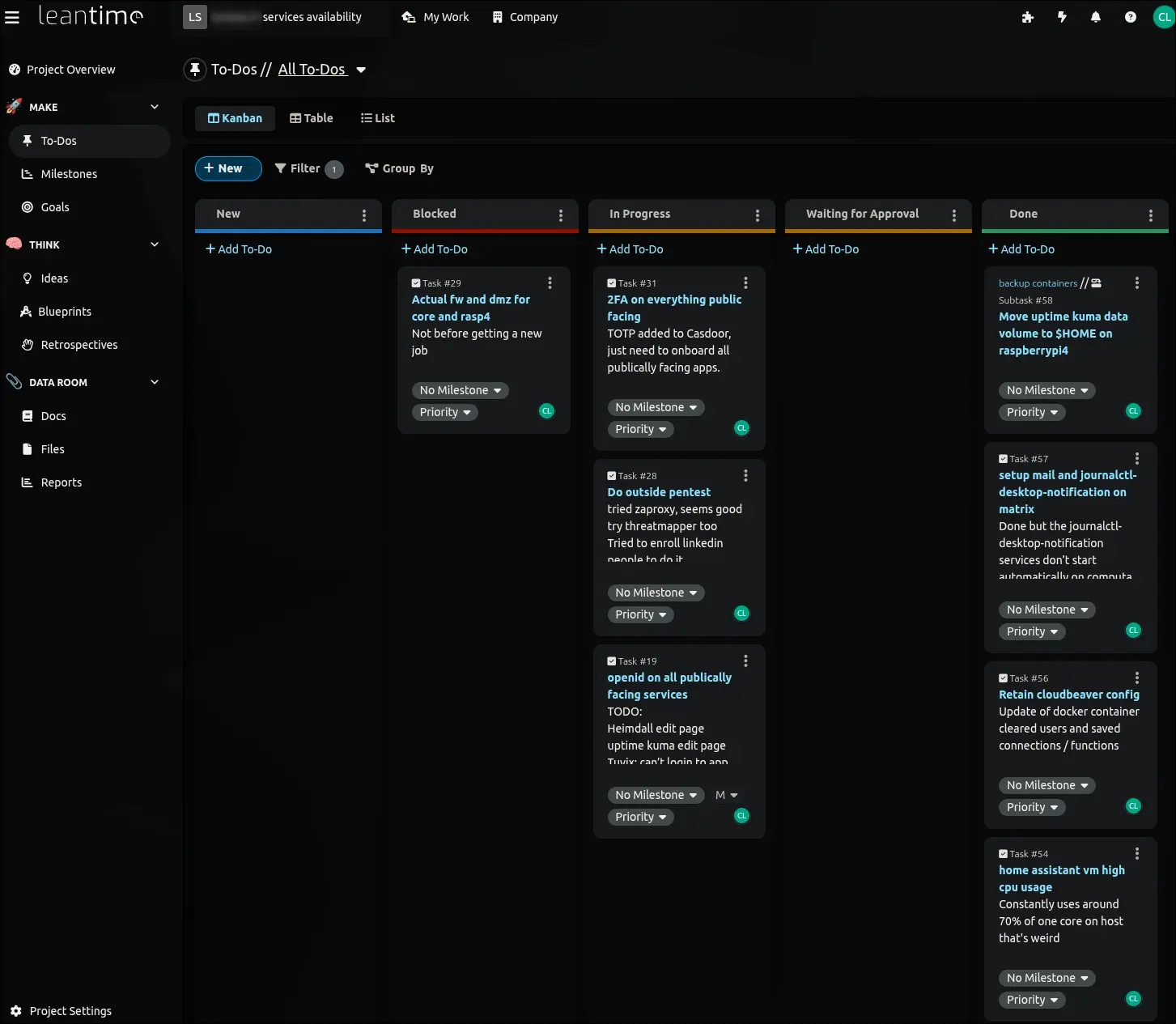The image size is (1176, 1024).
Task: Mark Task #31 checkbox in In Progress
Action: 611,283
